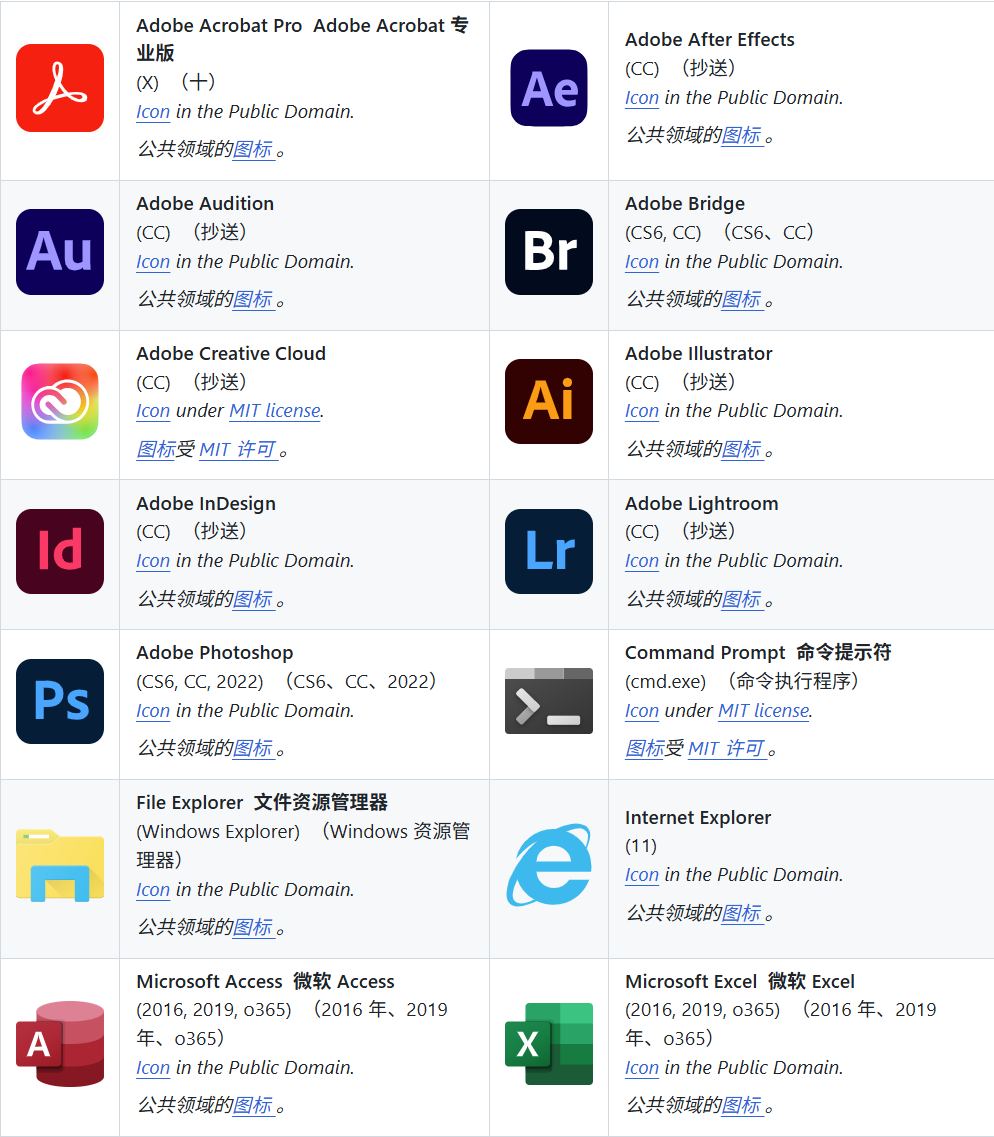Click the Adobe Creative Cloud icon
The width and height of the screenshot is (994, 1137).
click(x=60, y=402)
